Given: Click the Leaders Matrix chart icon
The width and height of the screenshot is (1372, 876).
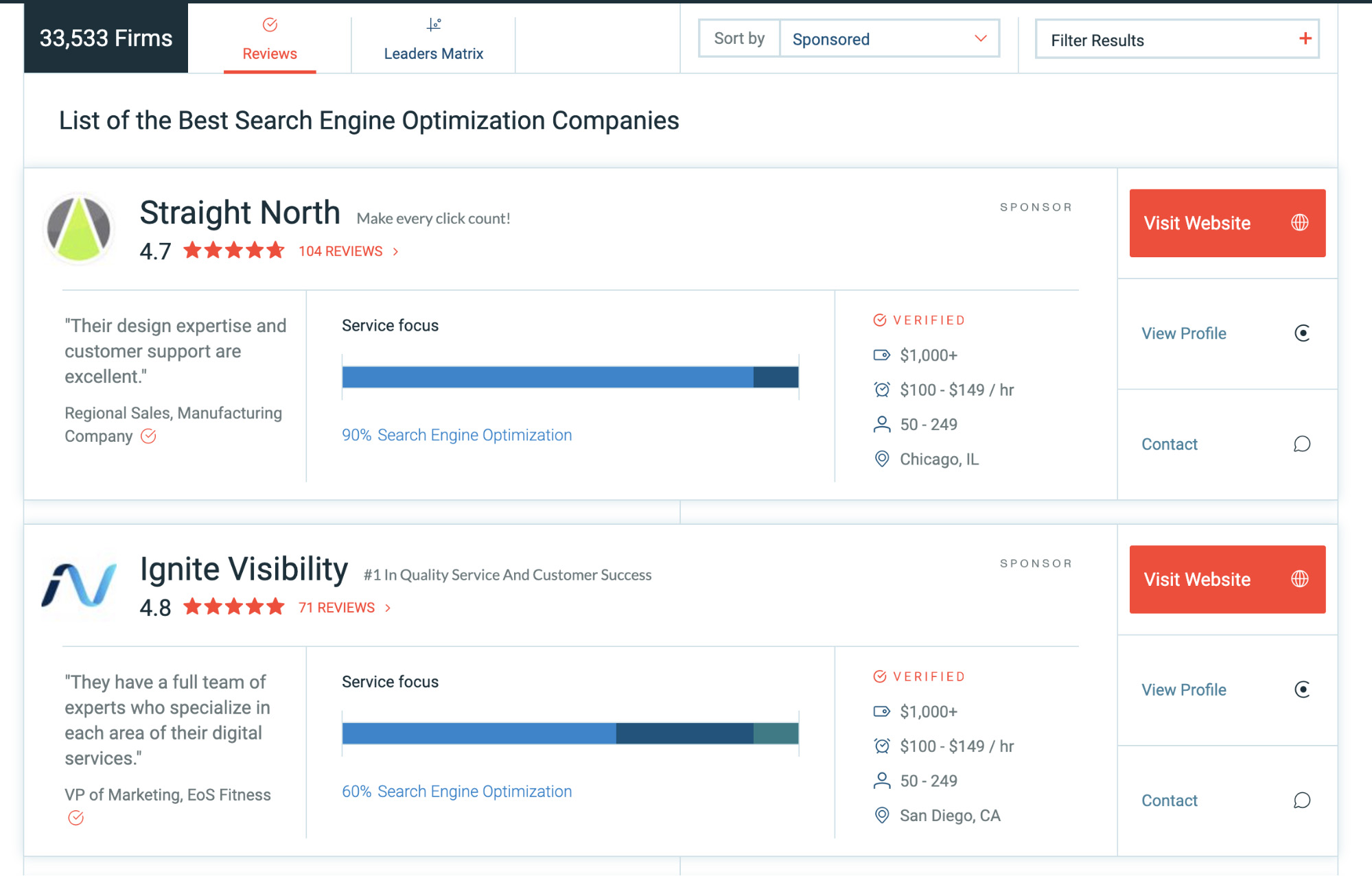Looking at the screenshot, I should [434, 25].
